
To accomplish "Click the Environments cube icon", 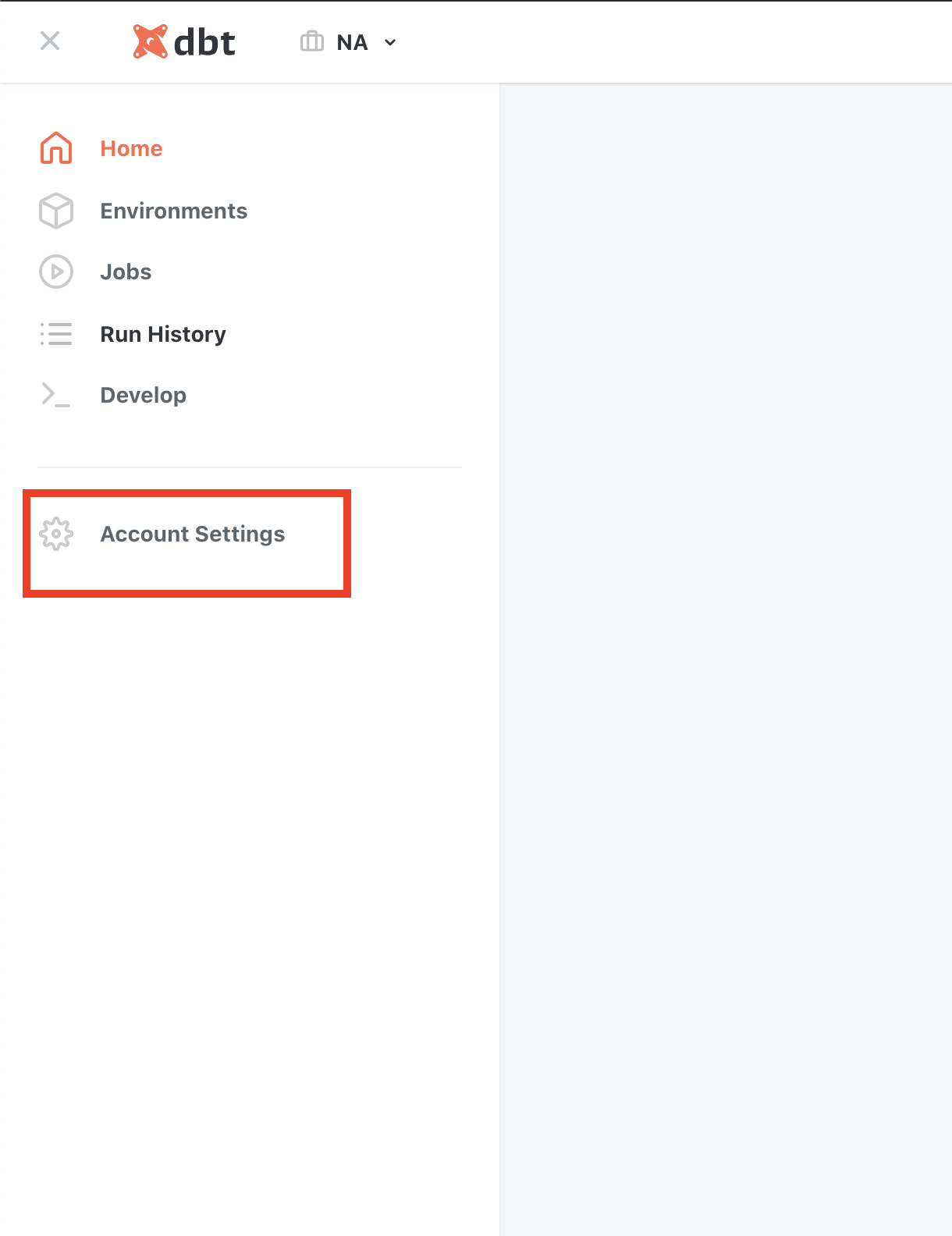I will 56,211.
